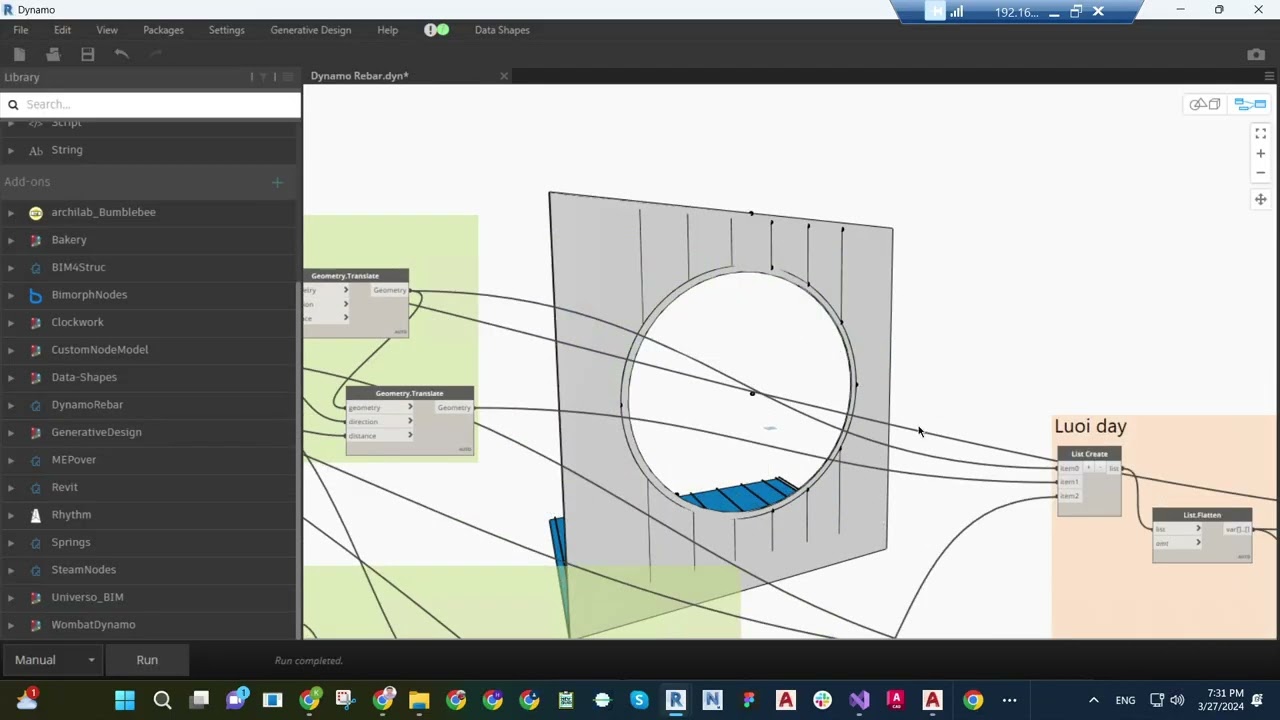Open Windows taskbar search

pos(162,700)
